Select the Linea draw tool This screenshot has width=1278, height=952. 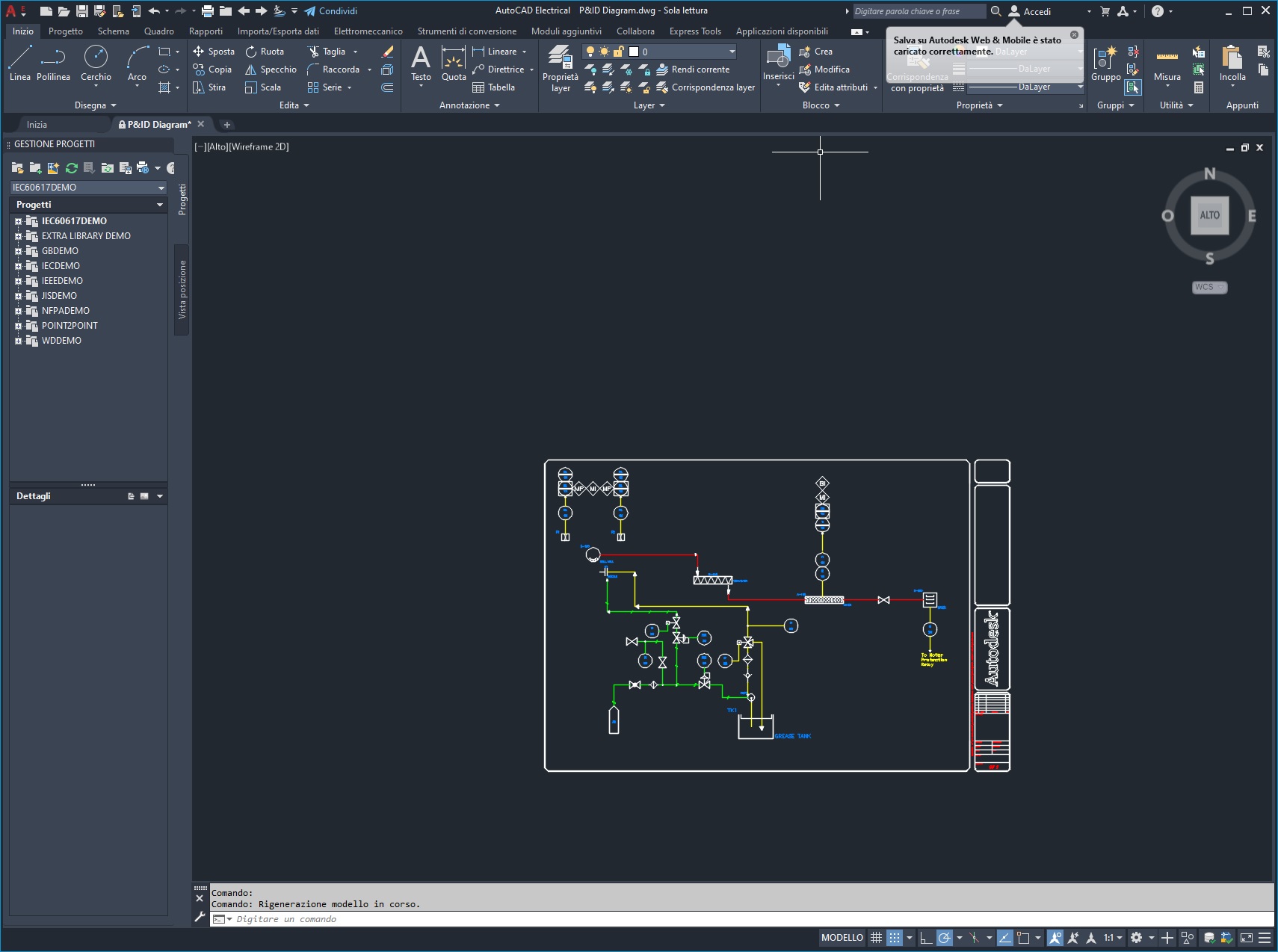(x=20, y=64)
